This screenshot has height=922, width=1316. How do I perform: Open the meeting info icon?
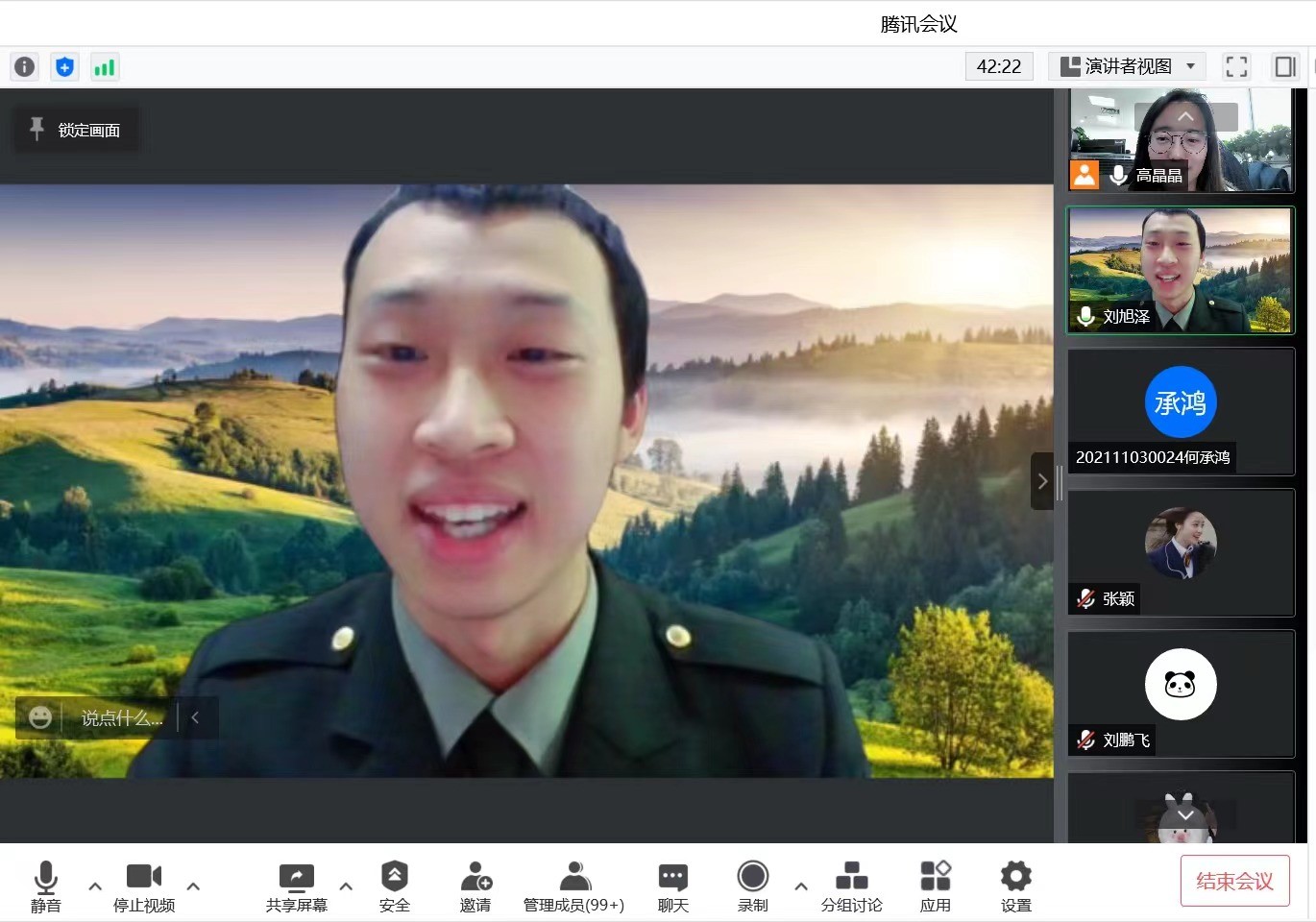point(25,66)
